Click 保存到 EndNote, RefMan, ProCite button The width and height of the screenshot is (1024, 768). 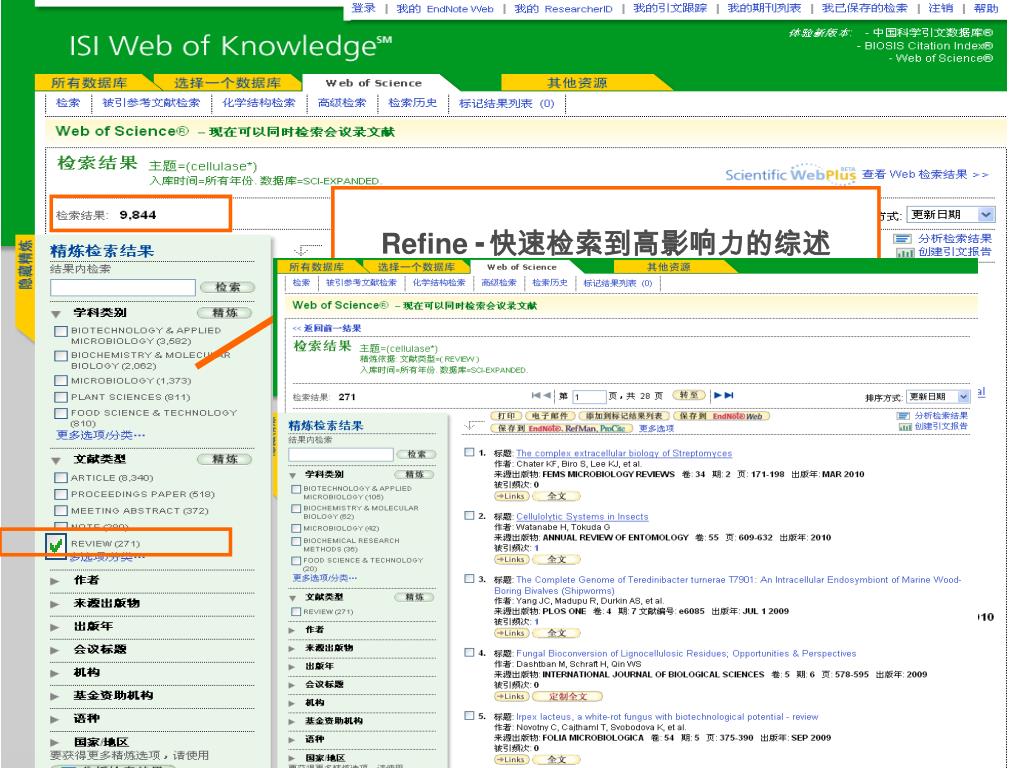(562, 428)
